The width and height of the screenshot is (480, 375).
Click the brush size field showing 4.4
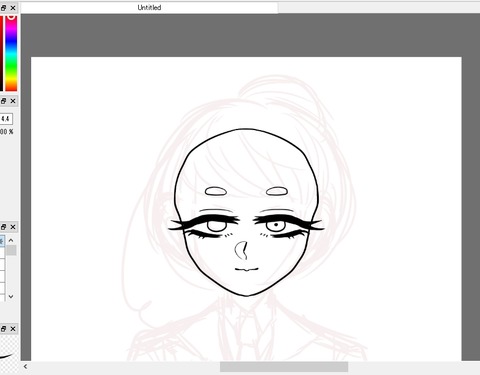pyautogui.click(x=6, y=118)
